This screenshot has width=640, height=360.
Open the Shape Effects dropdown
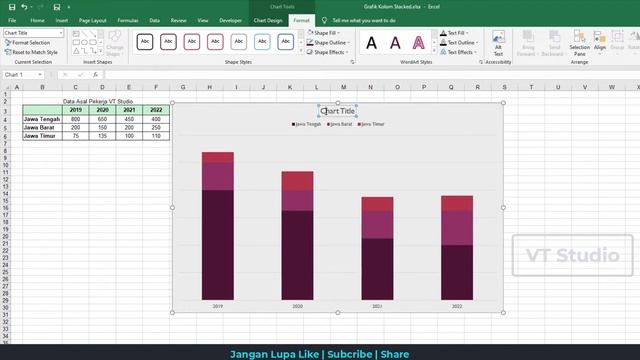tap(328, 52)
